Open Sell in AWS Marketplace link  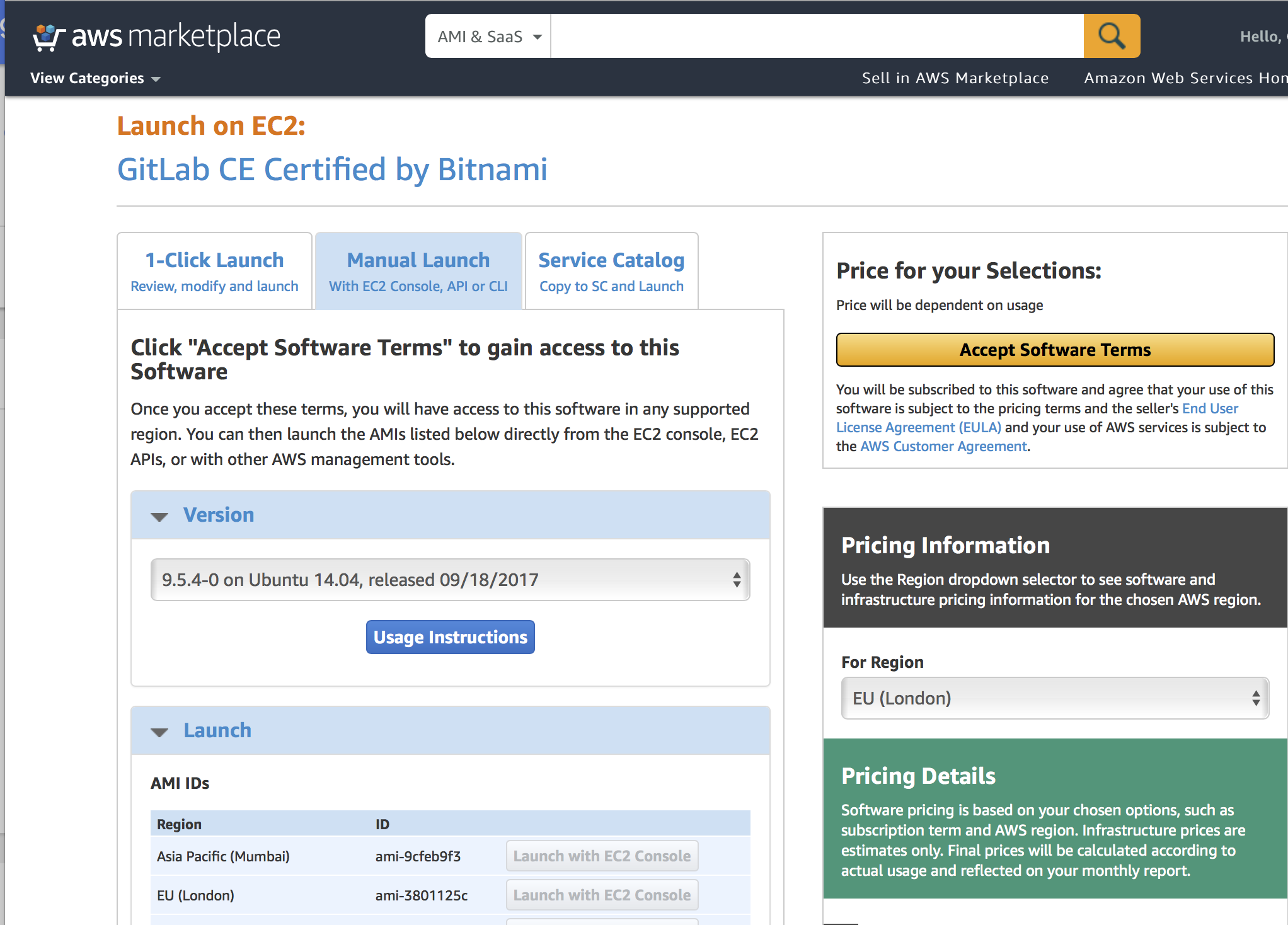[x=955, y=78]
